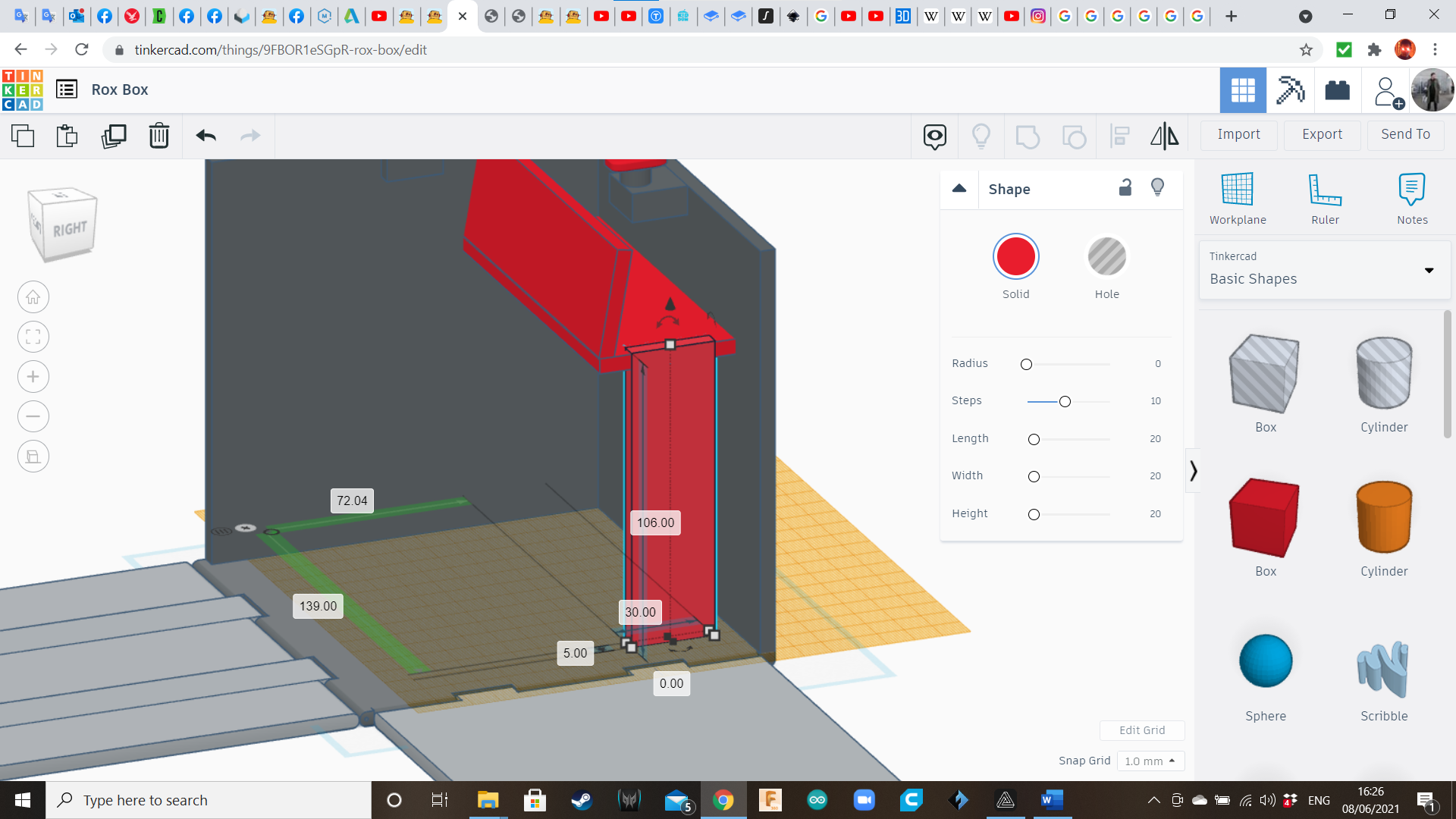Switch to the Bricks mode tab
This screenshot has height=819, width=1456.
[x=1337, y=90]
